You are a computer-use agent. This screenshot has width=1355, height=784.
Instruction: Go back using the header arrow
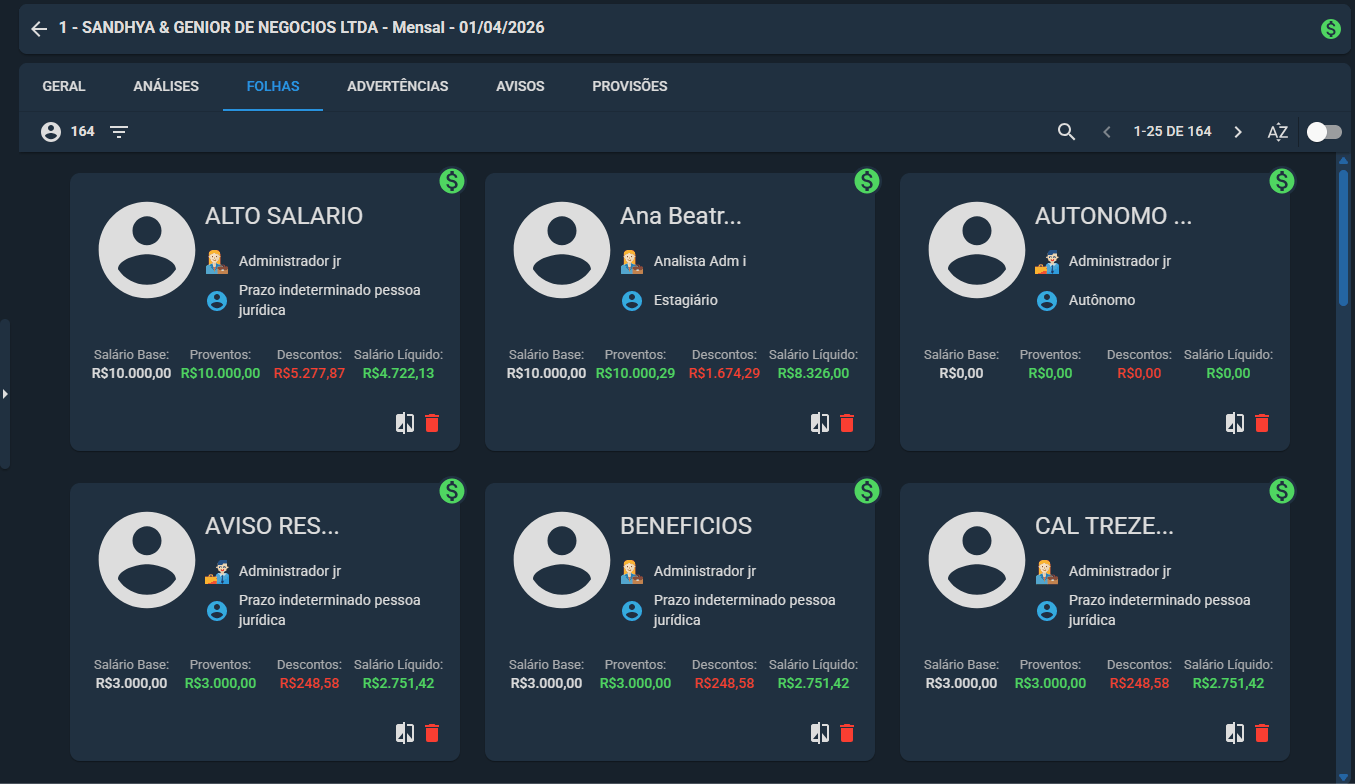click(39, 29)
